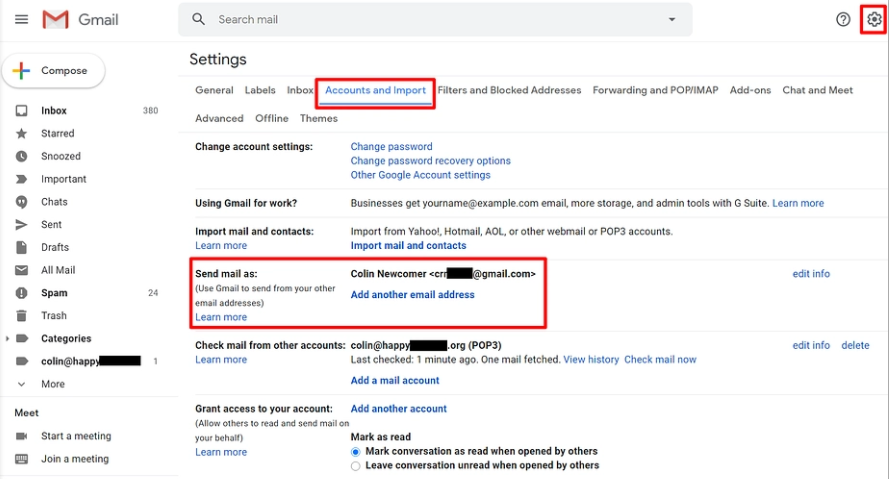
Task: Open the Spam folder
Action: point(54,293)
